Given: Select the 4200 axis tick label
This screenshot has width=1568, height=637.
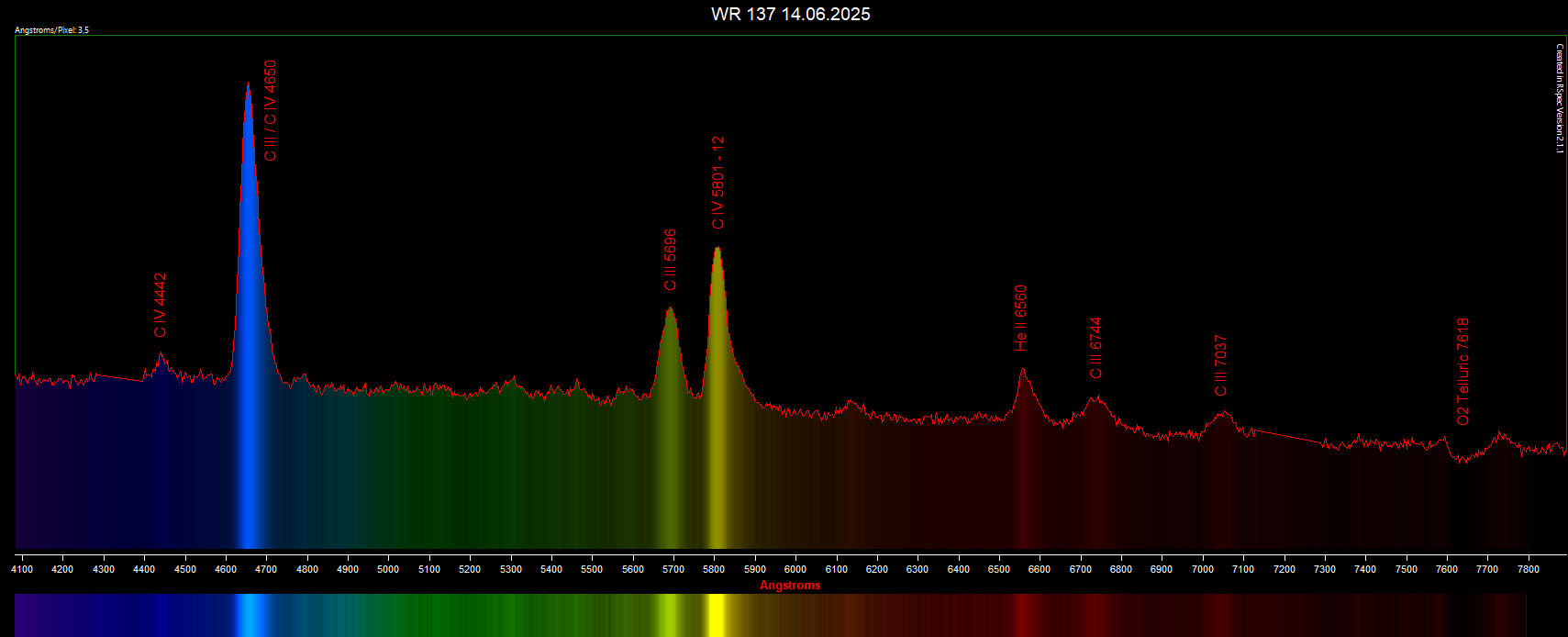Looking at the screenshot, I should [62, 569].
